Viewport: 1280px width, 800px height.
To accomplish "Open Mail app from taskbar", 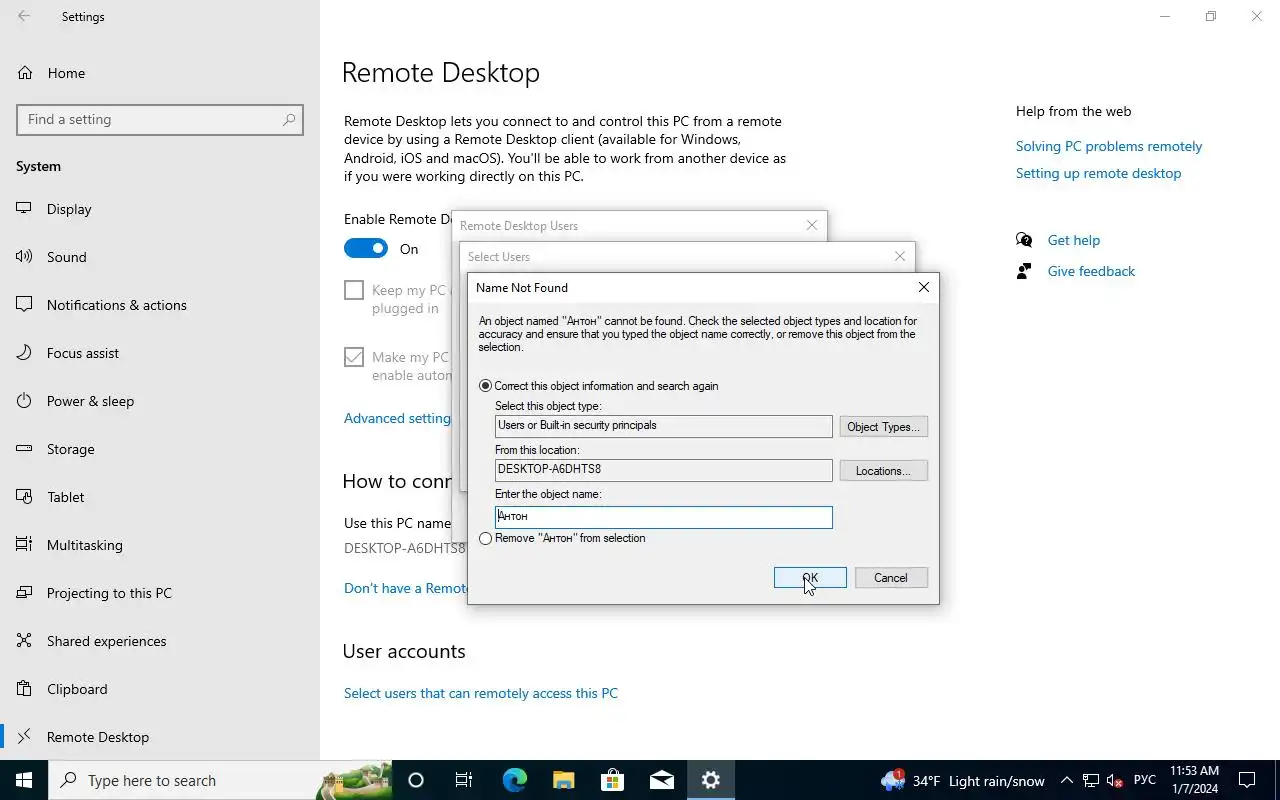I will pyautogui.click(x=661, y=780).
